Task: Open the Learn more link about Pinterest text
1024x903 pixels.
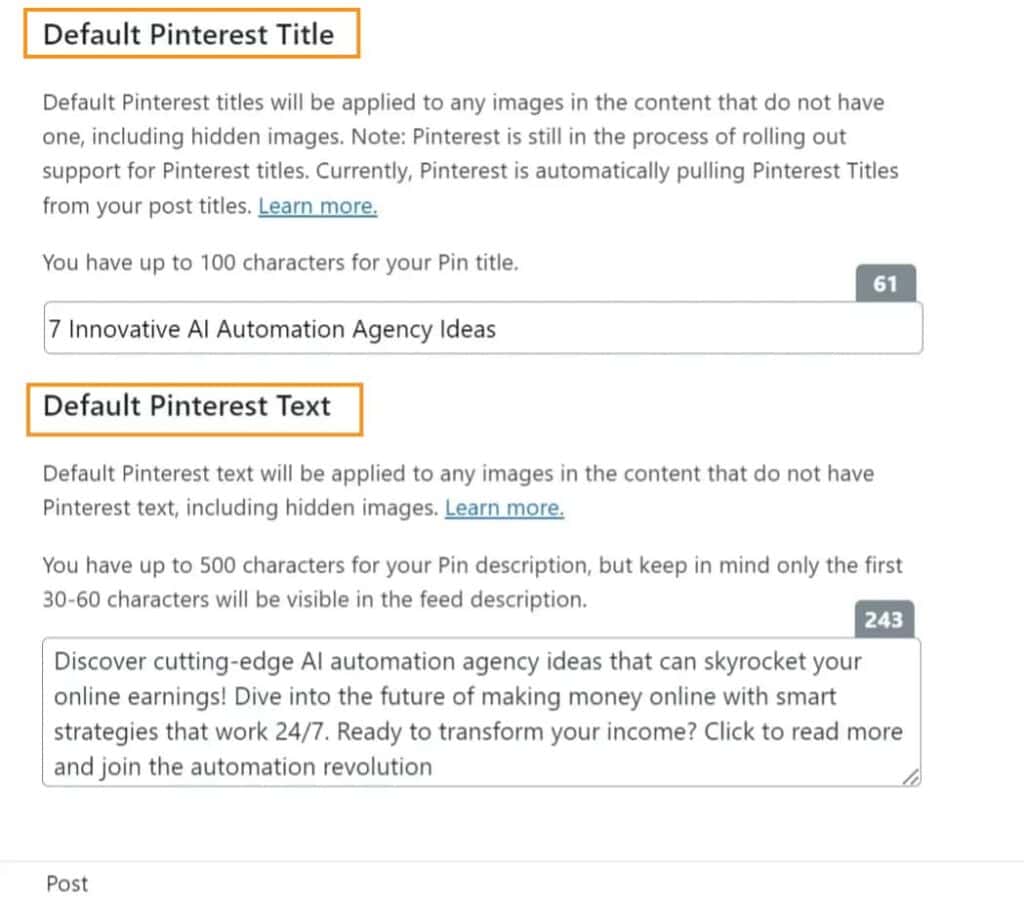Action: pyautogui.click(x=504, y=508)
